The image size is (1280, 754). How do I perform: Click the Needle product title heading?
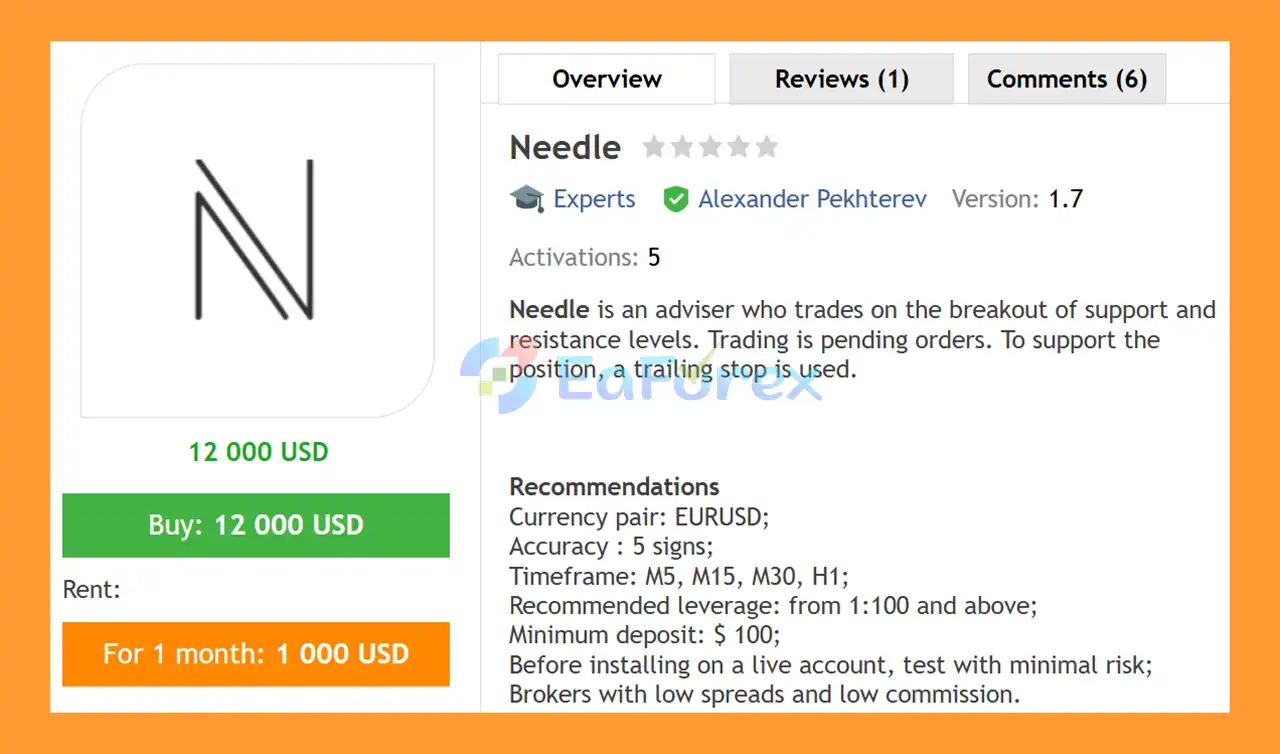tap(565, 148)
